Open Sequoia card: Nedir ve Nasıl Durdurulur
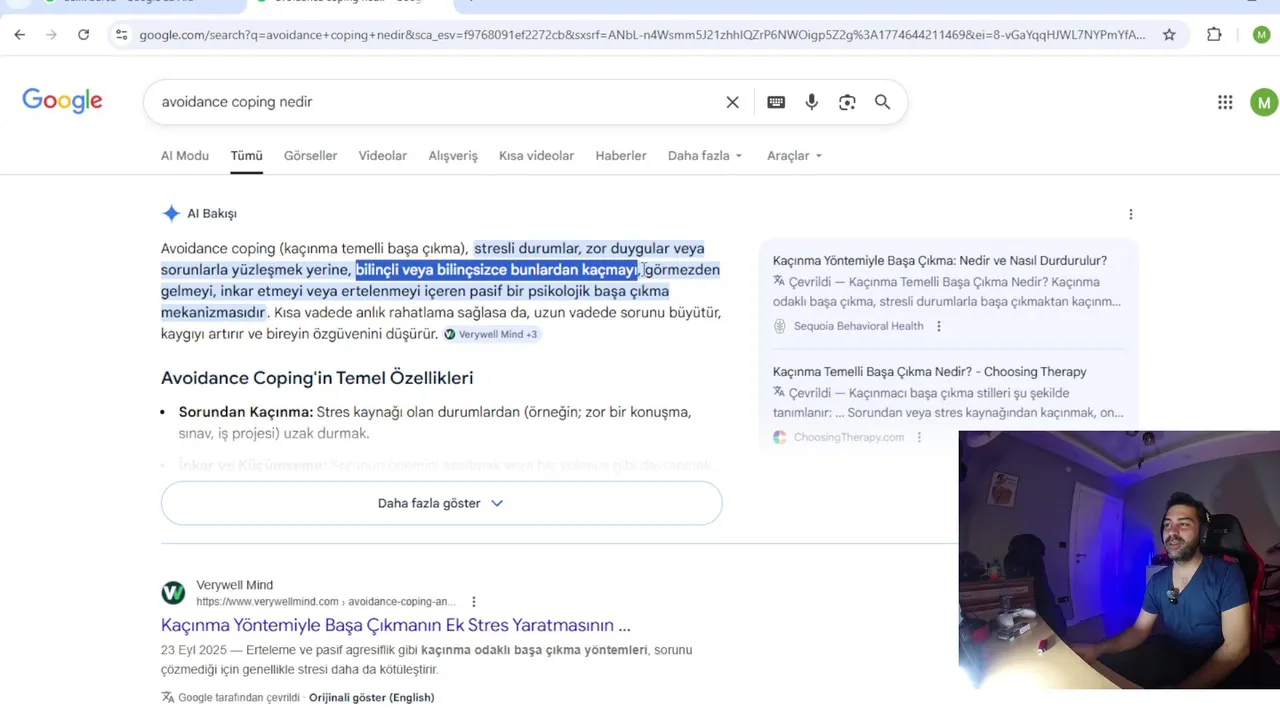The height and width of the screenshot is (720, 1280). pyautogui.click(x=940, y=261)
